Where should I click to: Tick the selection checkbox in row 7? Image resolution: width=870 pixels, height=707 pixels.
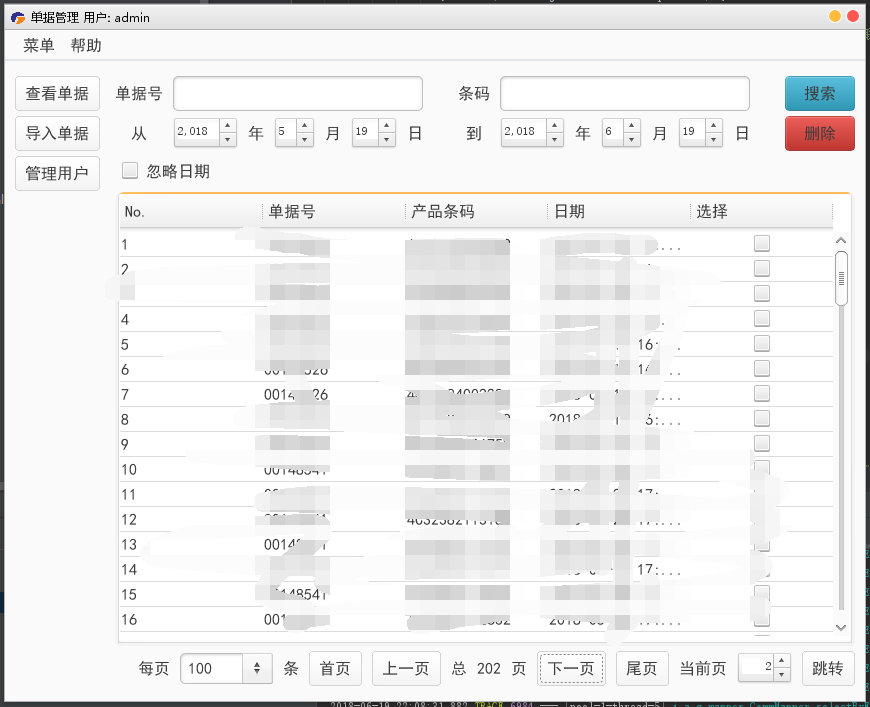[762, 393]
